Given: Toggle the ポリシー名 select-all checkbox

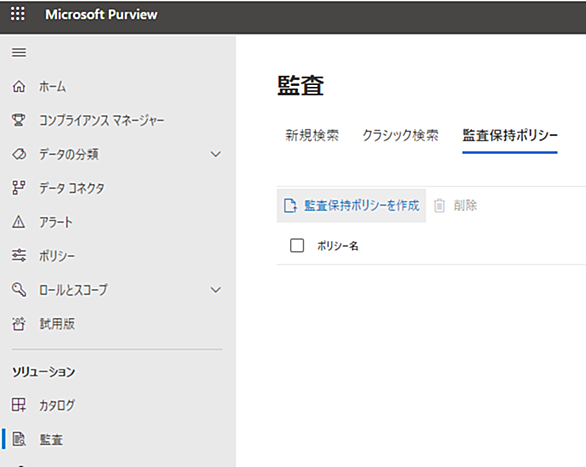Looking at the screenshot, I should pyautogui.click(x=297, y=245).
